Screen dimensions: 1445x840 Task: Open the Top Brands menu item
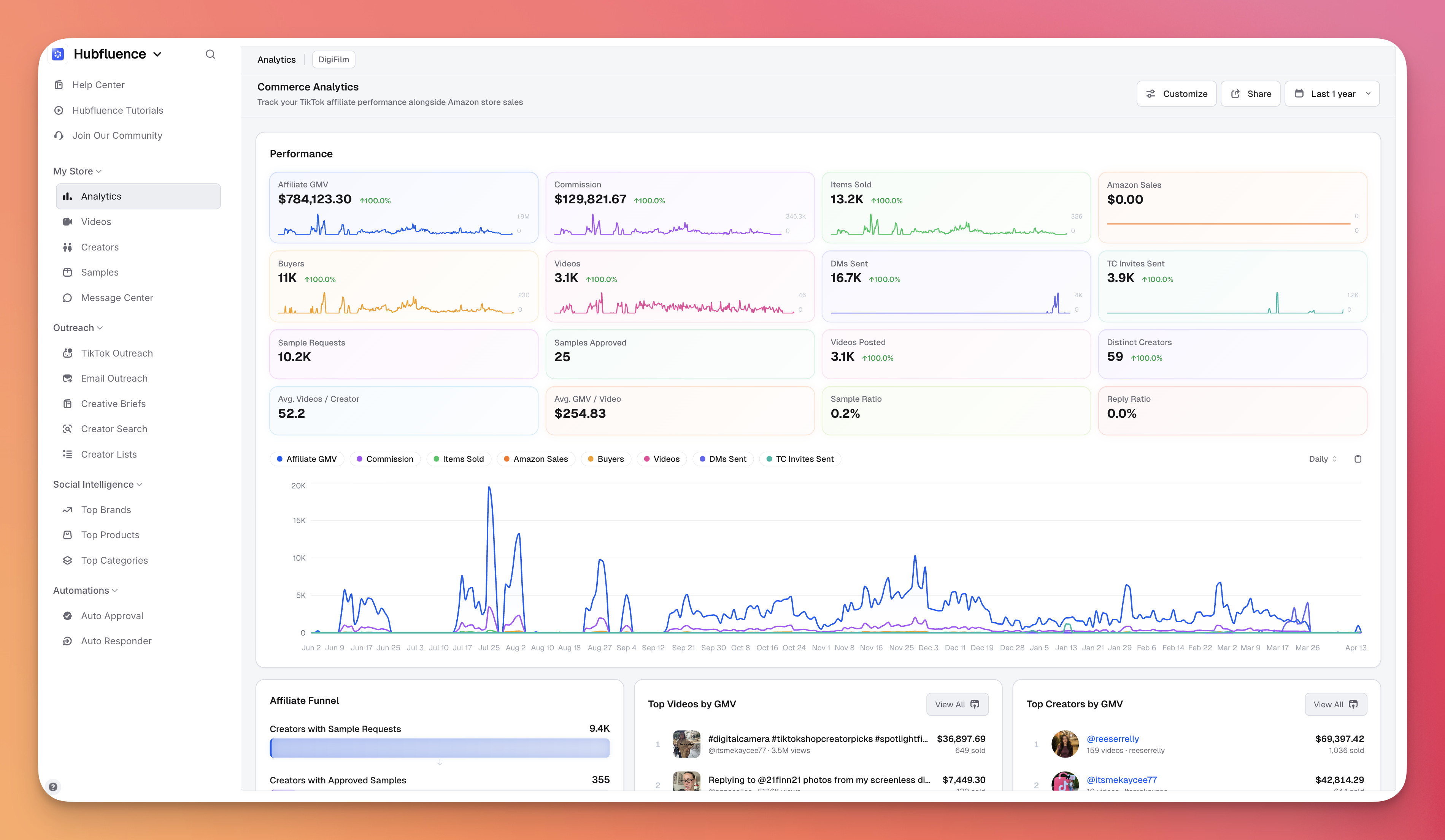point(106,510)
